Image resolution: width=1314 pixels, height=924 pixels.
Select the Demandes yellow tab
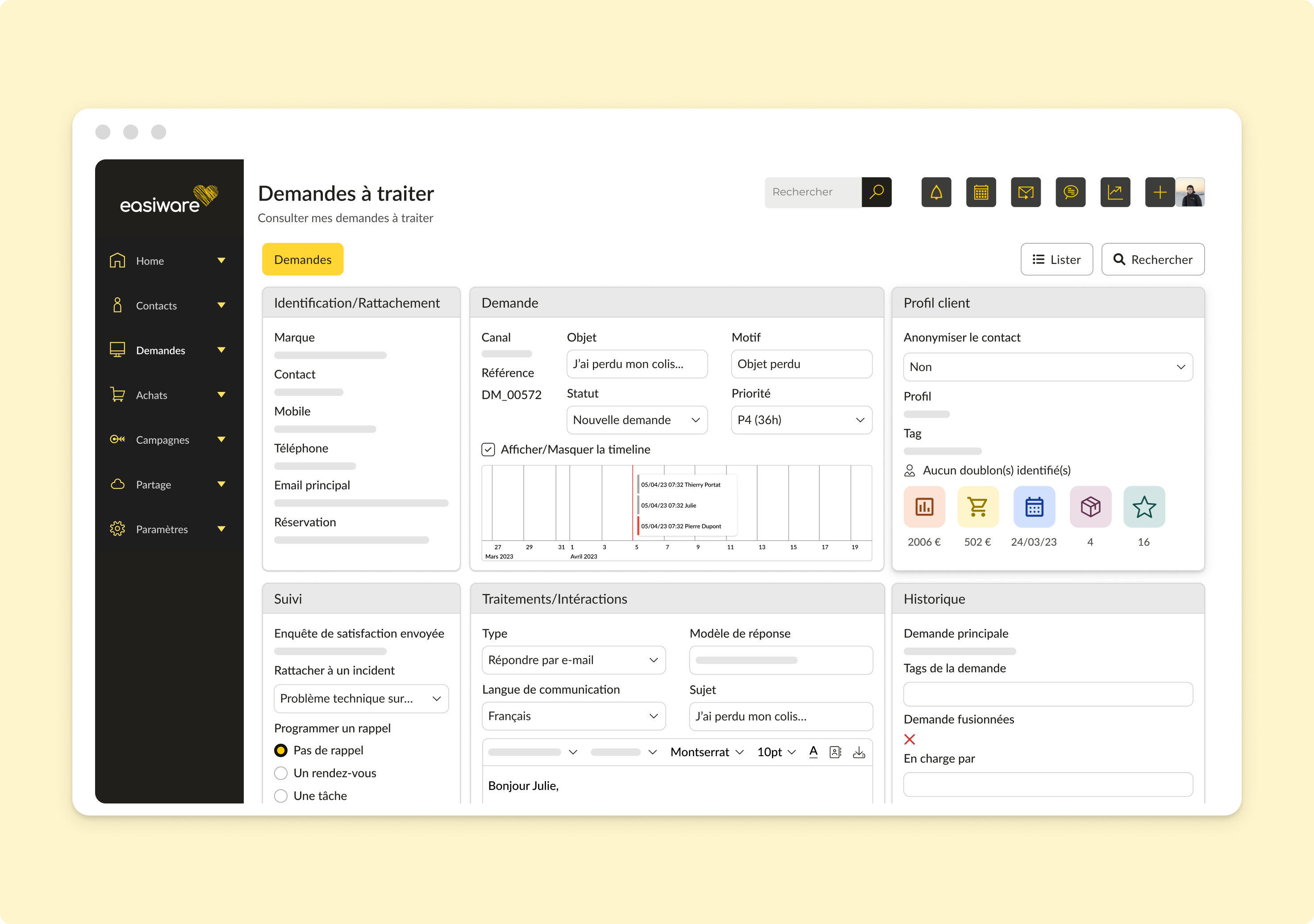(302, 259)
